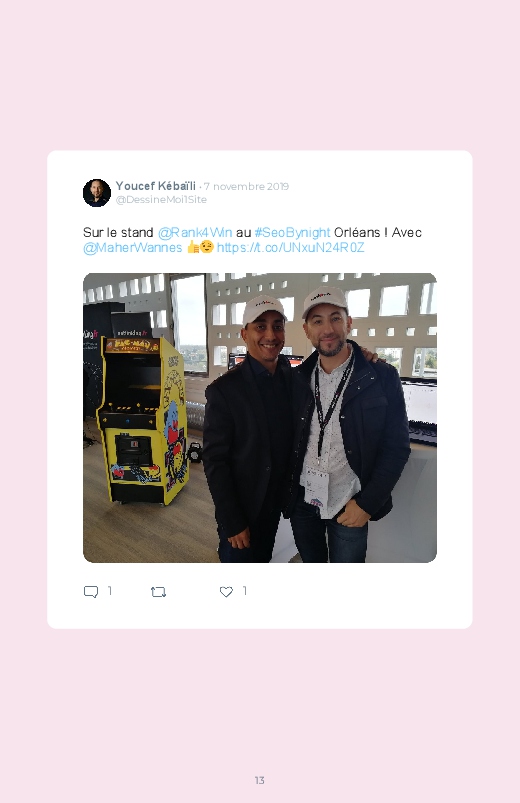Open the @DessineMoi1Site handle
The image size is (520, 803).
[x=161, y=200]
